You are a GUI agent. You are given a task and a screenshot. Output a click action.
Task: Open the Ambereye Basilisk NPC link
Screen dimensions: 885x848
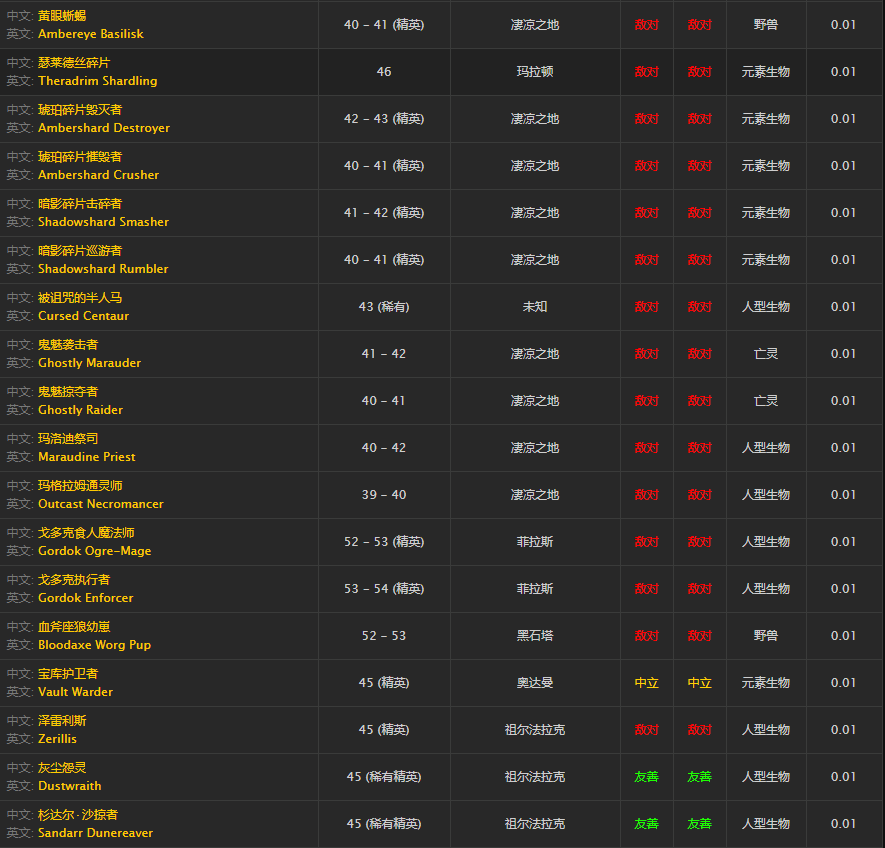90,34
